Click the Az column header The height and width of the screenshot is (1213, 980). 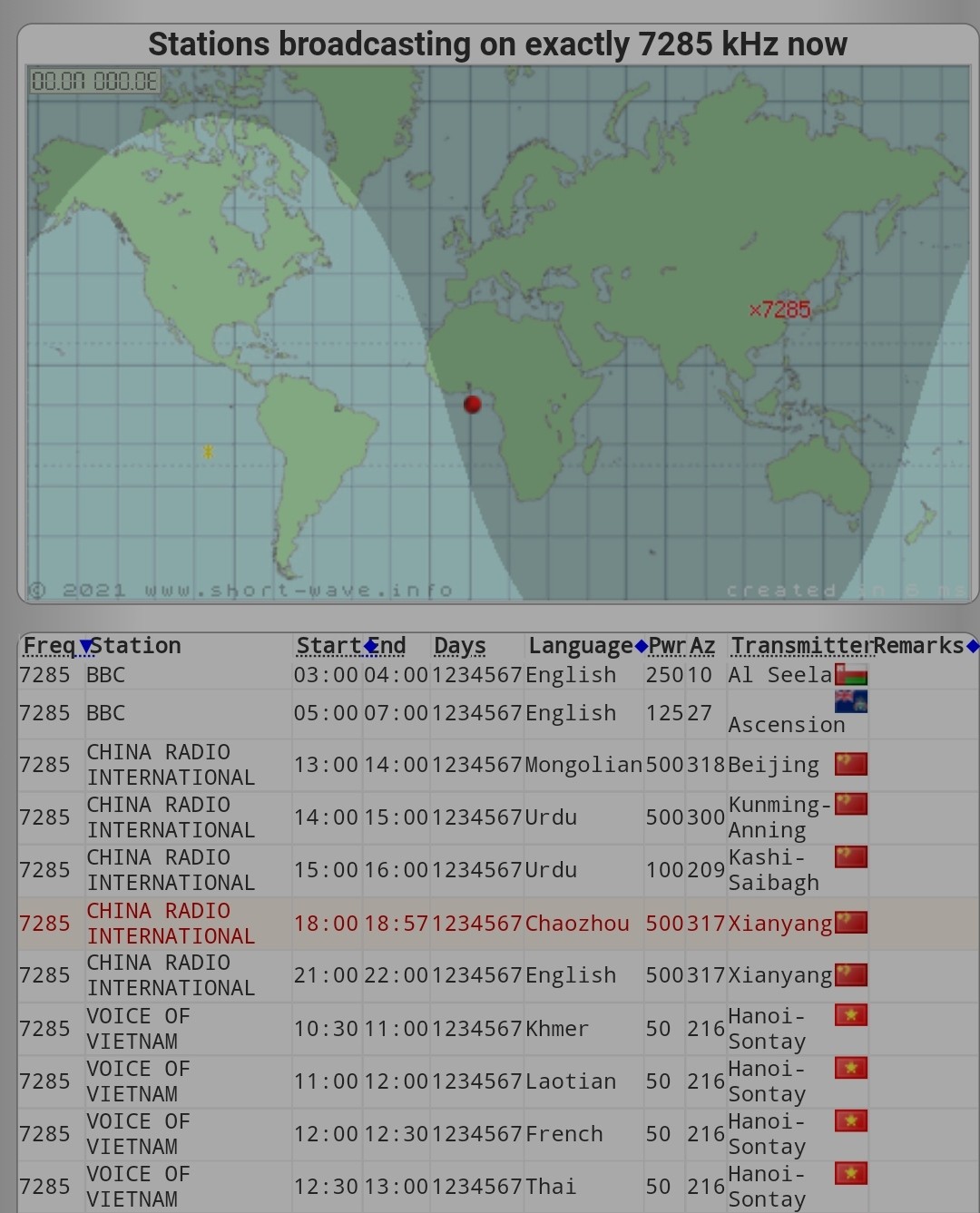[x=702, y=646]
